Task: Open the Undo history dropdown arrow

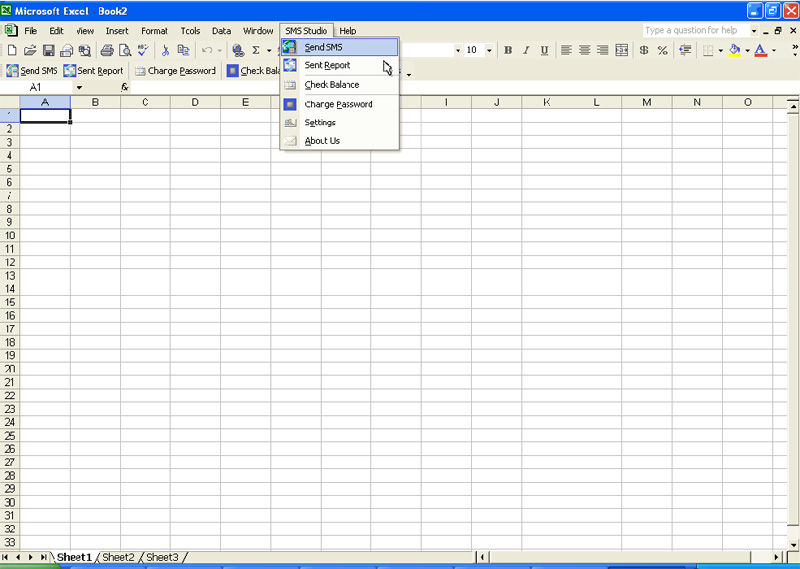Action: point(219,50)
